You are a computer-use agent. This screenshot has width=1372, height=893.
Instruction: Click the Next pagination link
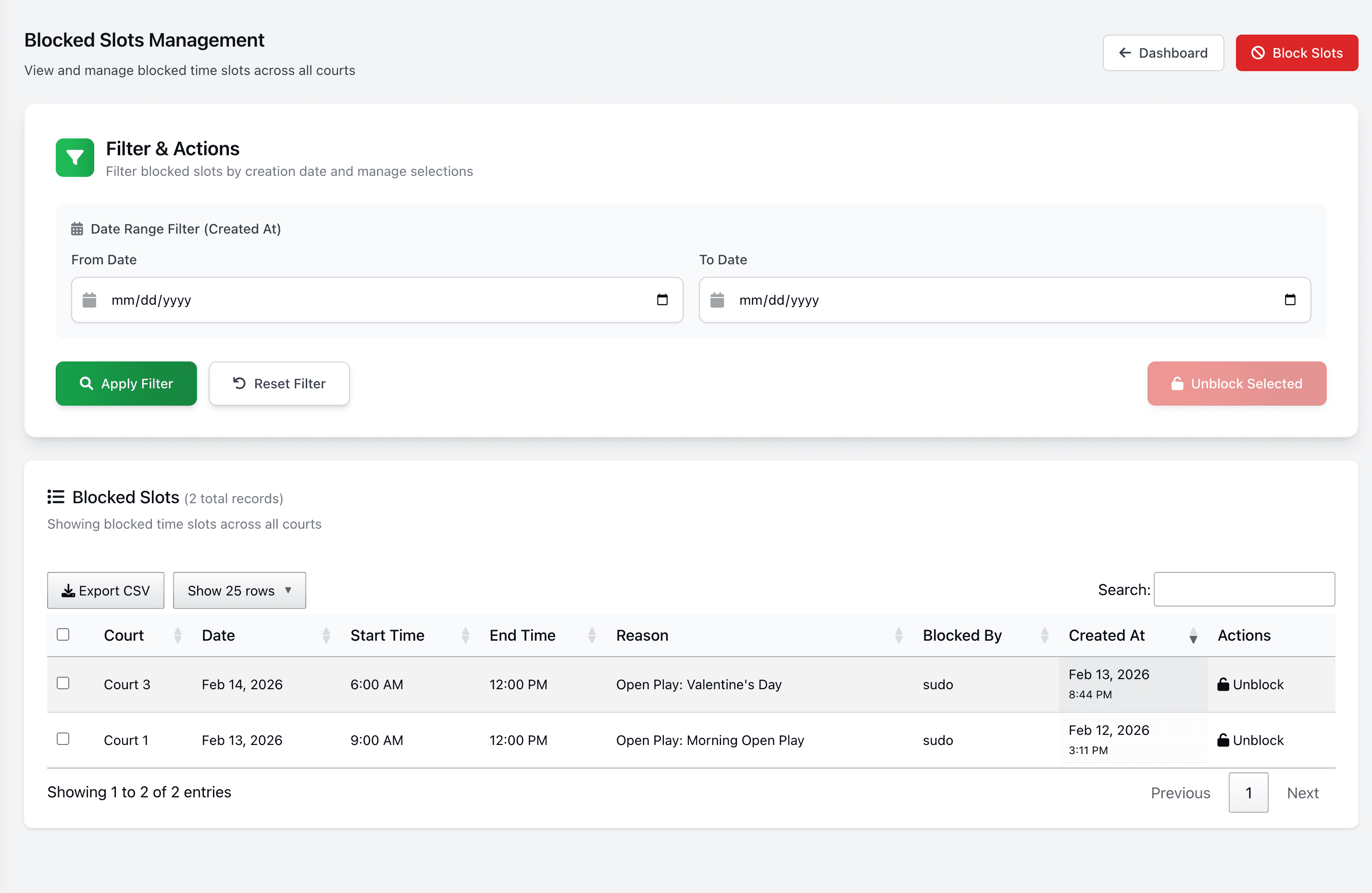(x=1303, y=792)
